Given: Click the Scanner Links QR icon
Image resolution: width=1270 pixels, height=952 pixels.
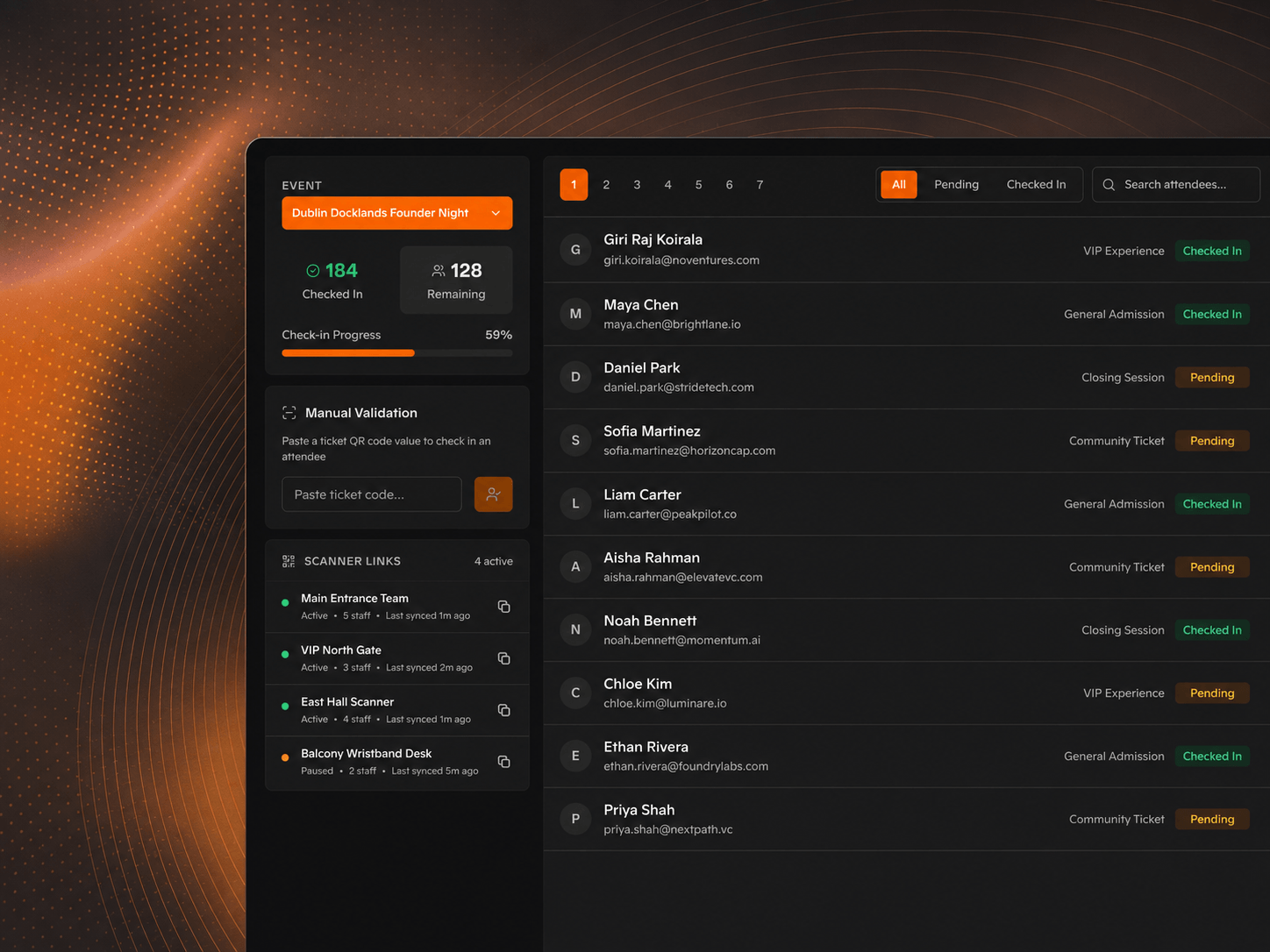Looking at the screenshot, I should (289, 561).
